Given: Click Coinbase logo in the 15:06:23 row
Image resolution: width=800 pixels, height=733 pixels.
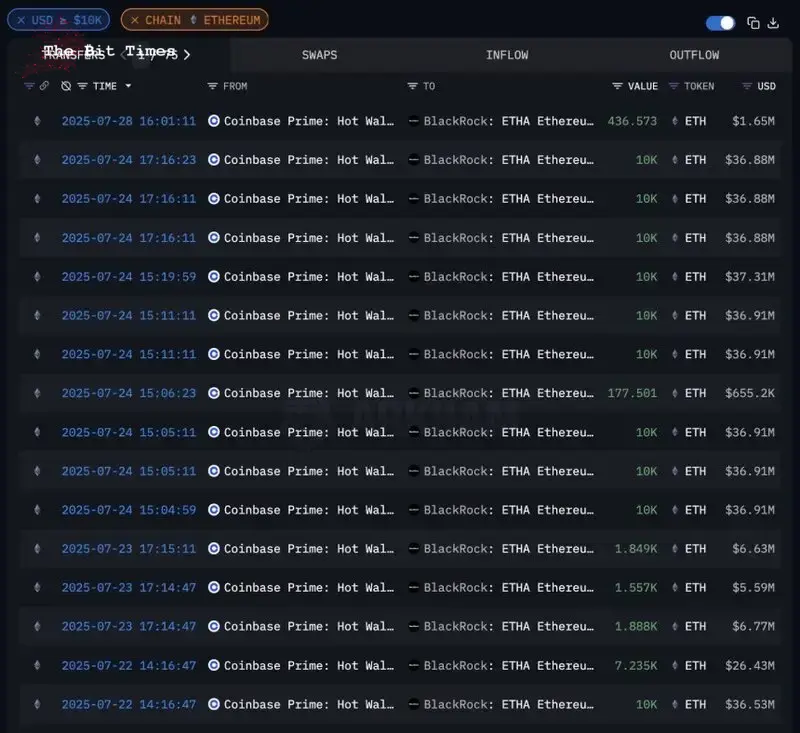Looking at the screenshot, I should pyautogui.click(x=214, y=393).
